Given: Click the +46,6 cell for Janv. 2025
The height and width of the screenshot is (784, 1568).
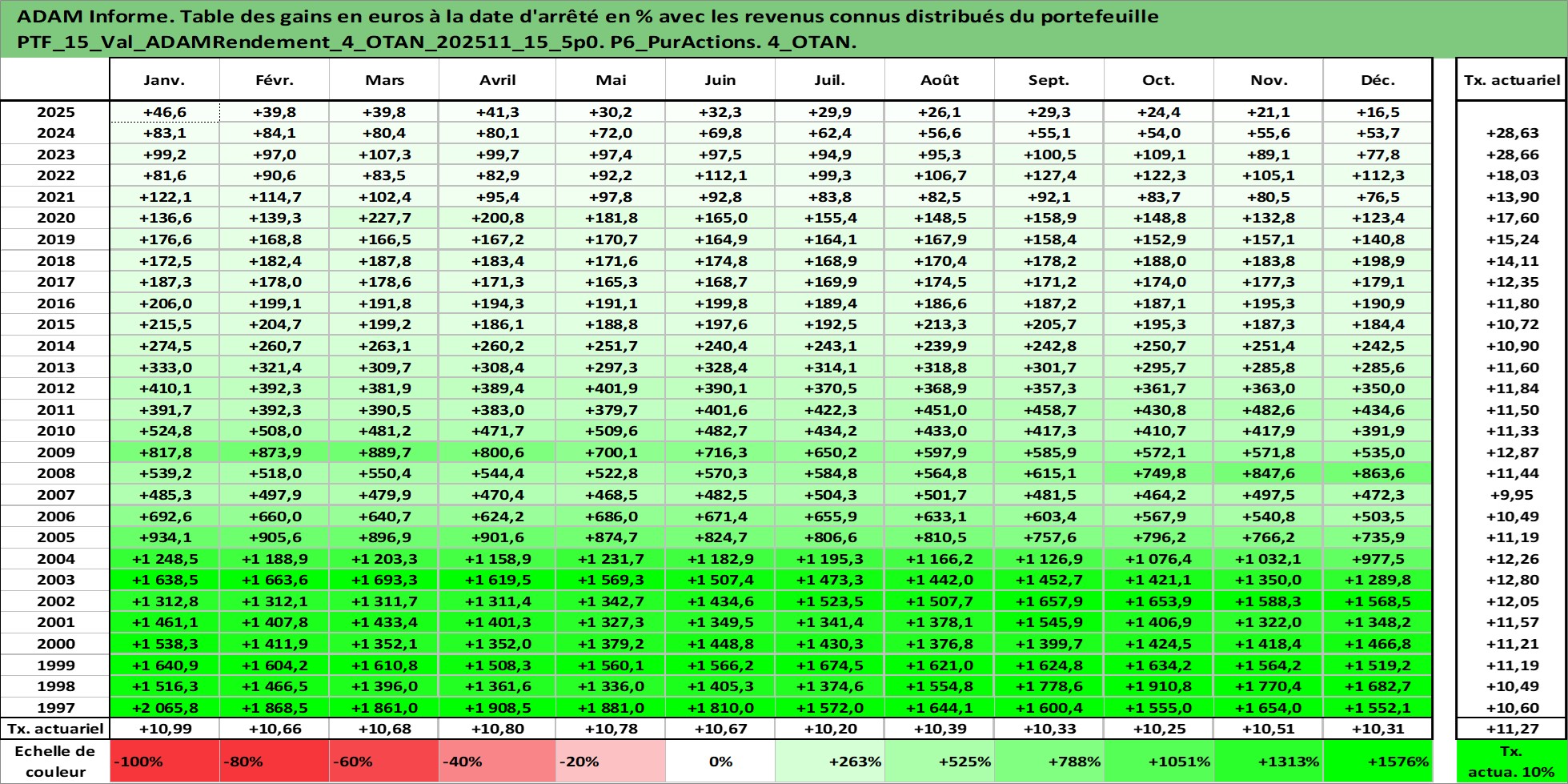Looking at the screenshot, I should pyautogui.click(x=164, y=112).
